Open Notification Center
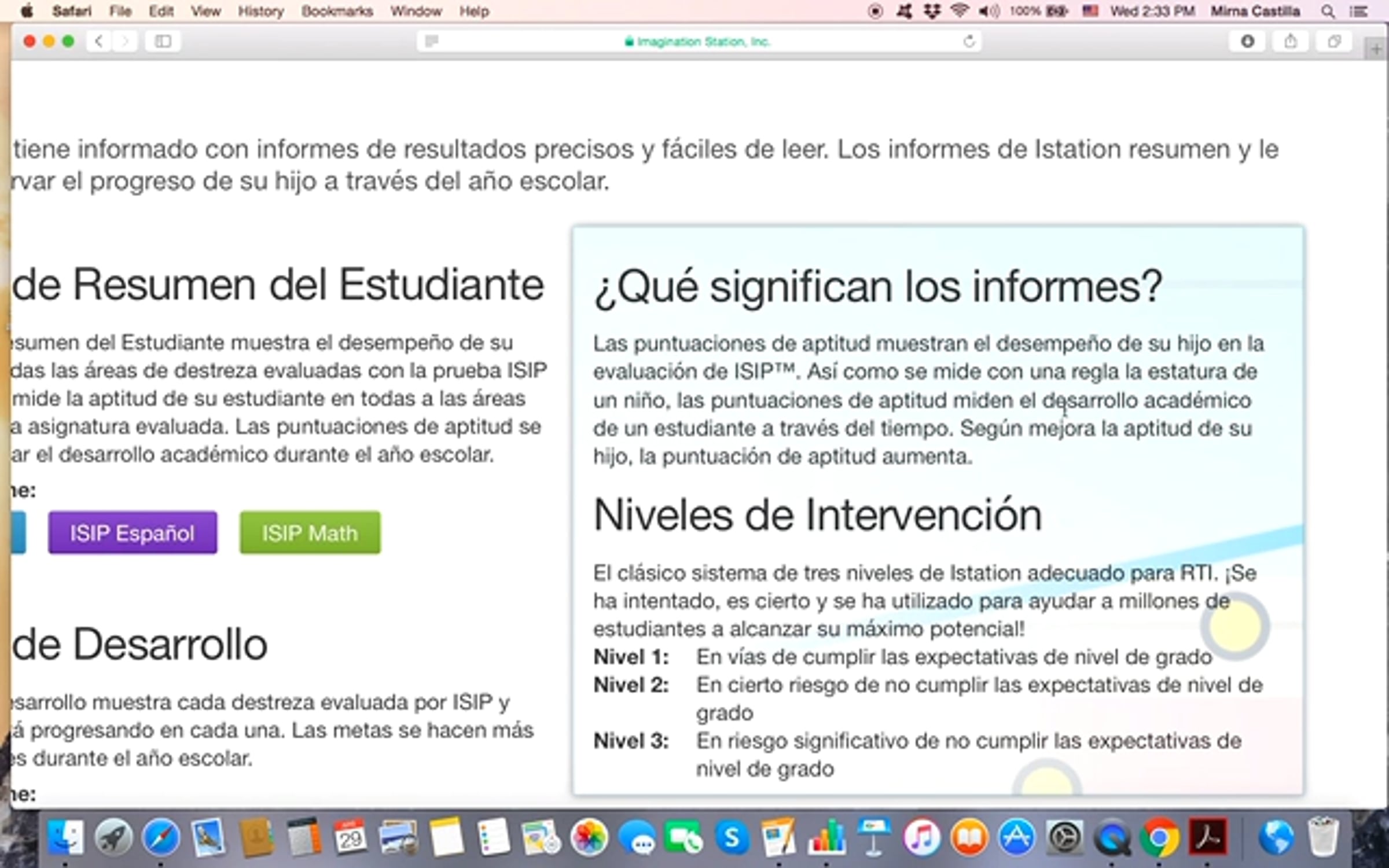1389x868 pixels. (1359, 11)
